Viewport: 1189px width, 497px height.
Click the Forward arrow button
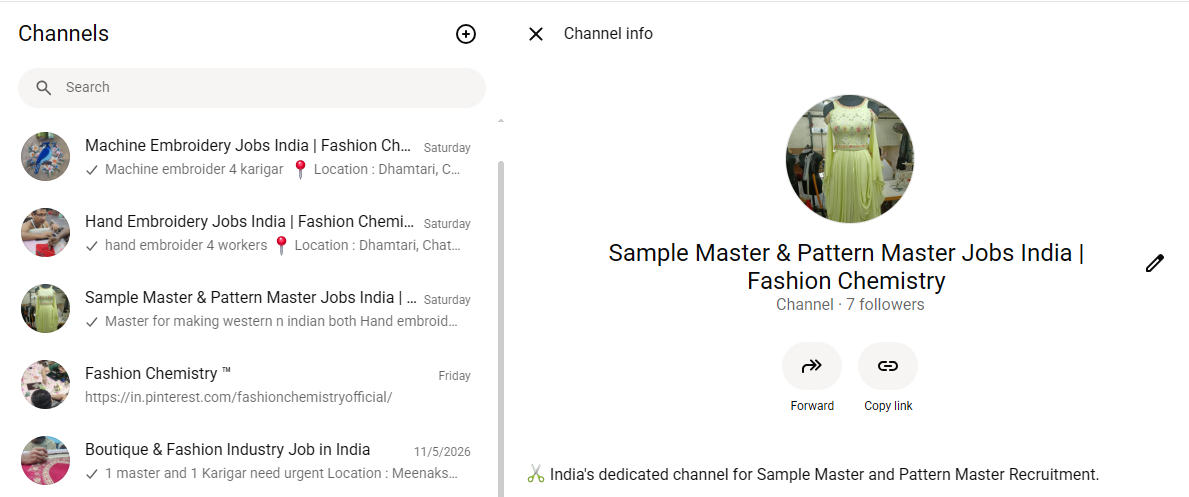(x=811, y=366)
